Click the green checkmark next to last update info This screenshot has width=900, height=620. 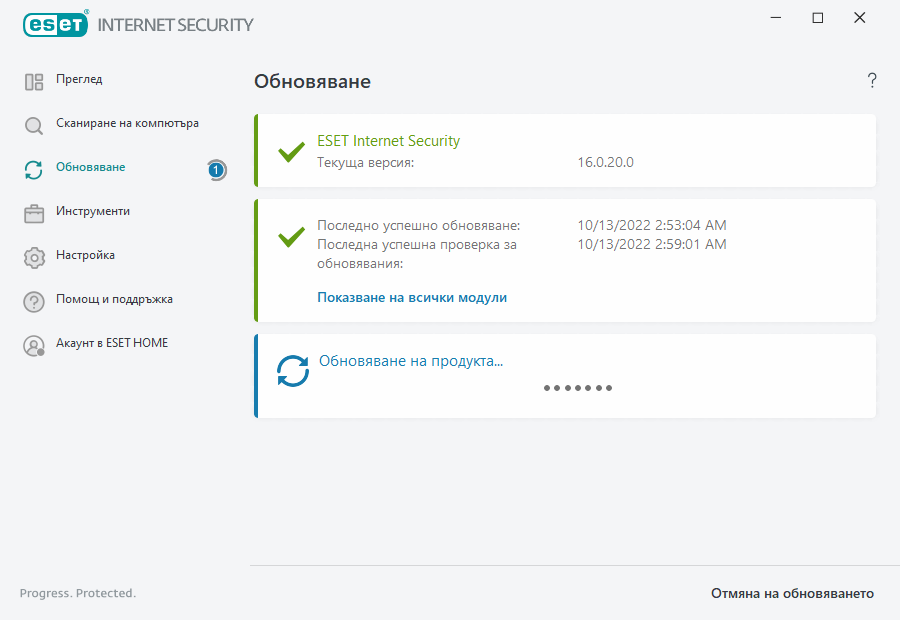click(x=291, y=238)
